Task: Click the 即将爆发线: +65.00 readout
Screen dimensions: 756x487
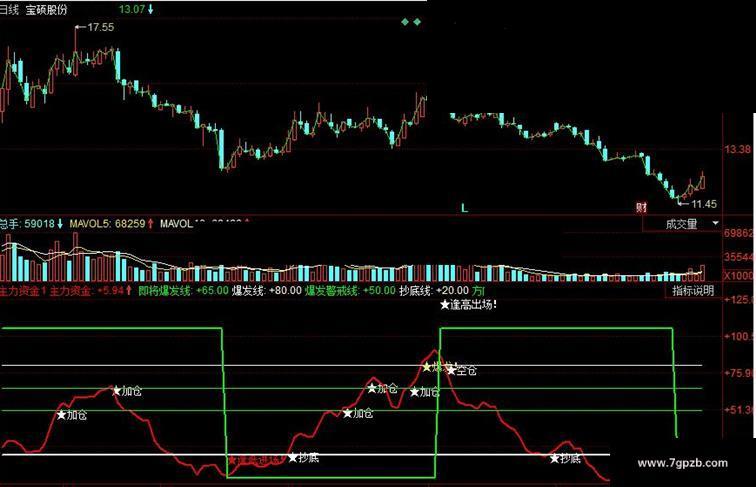Action: (x=183, y=291)
